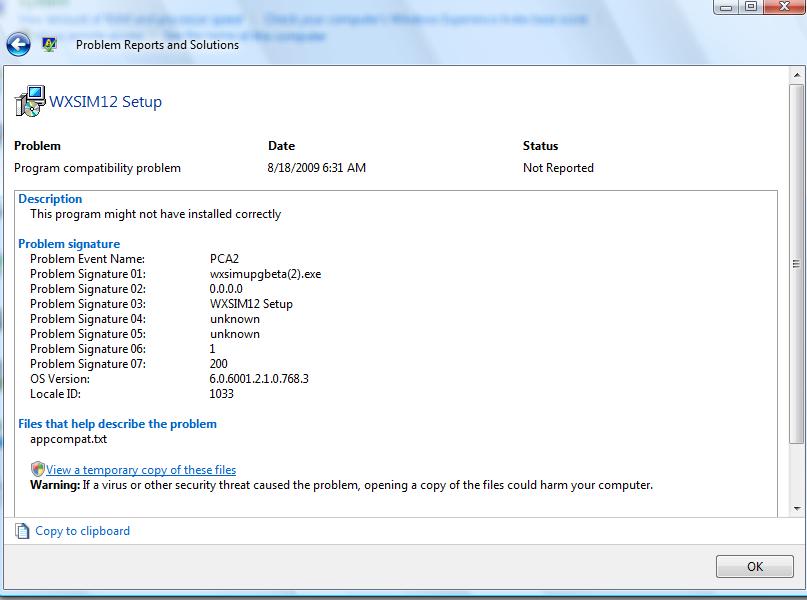The width and height of the screenshot is (807, 600).
Task: Click the Problem Signature 04 unknown value
Action: tap(235, 319)
